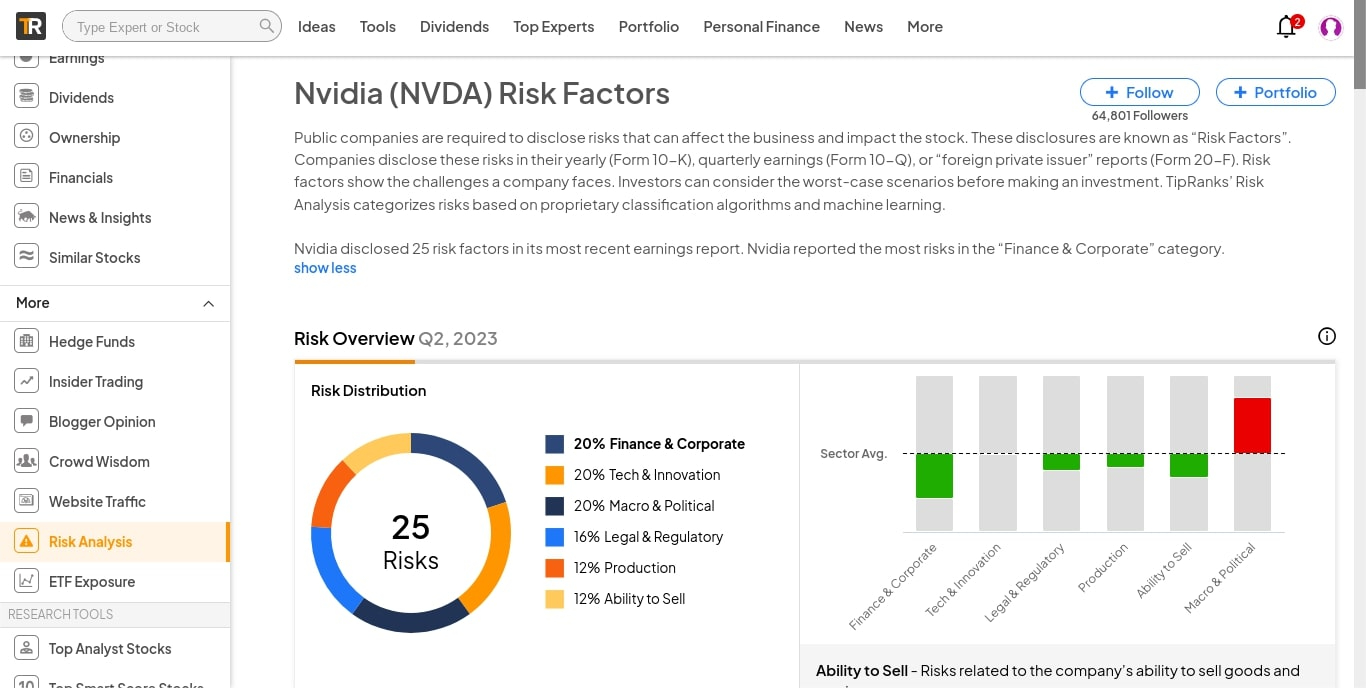
Task: Click the Risk Overview info icon
Action: click(1326, 337)
